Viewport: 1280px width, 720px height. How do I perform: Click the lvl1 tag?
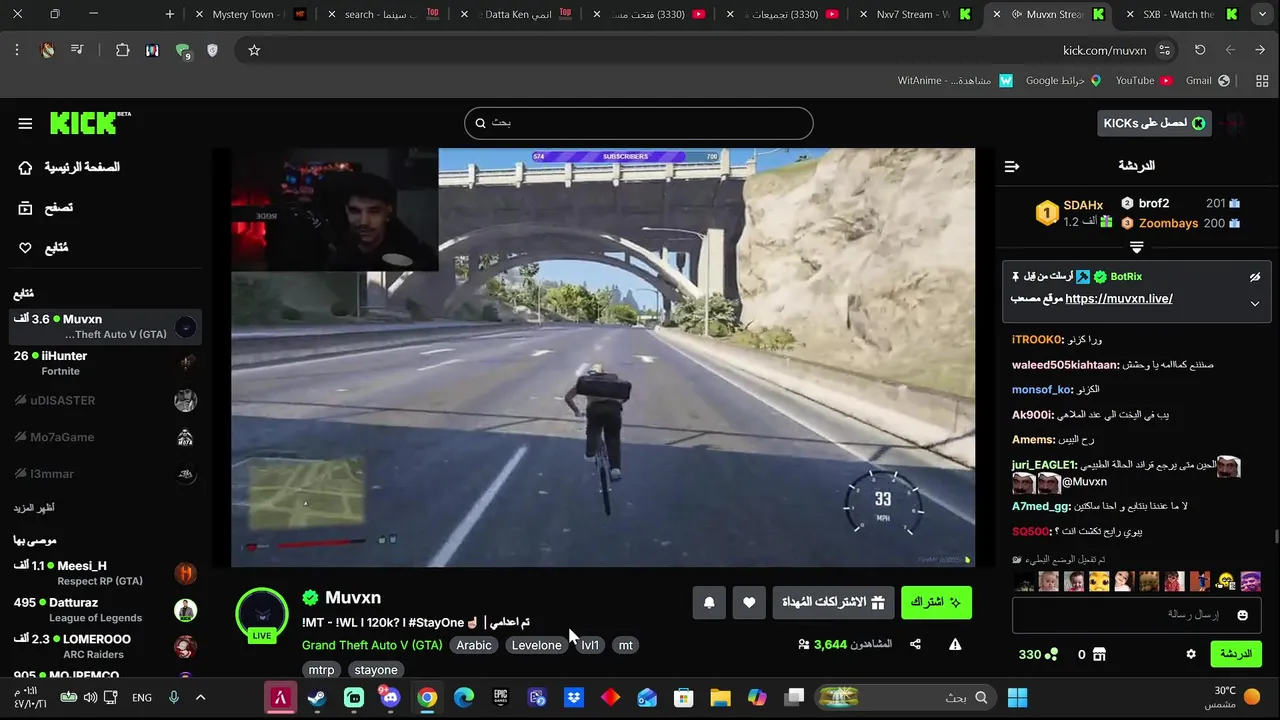click(x=590, y=645)
